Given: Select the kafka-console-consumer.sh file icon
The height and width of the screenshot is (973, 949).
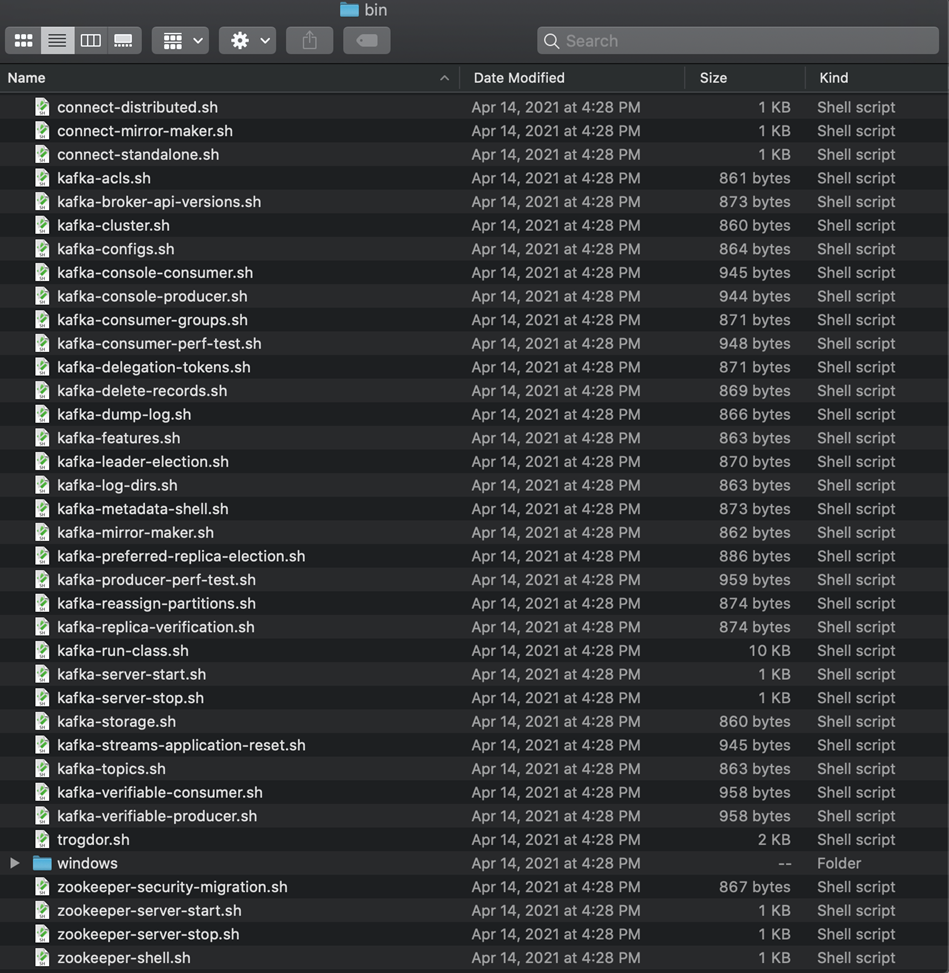Looking at the screenshot, I should 42,272.
